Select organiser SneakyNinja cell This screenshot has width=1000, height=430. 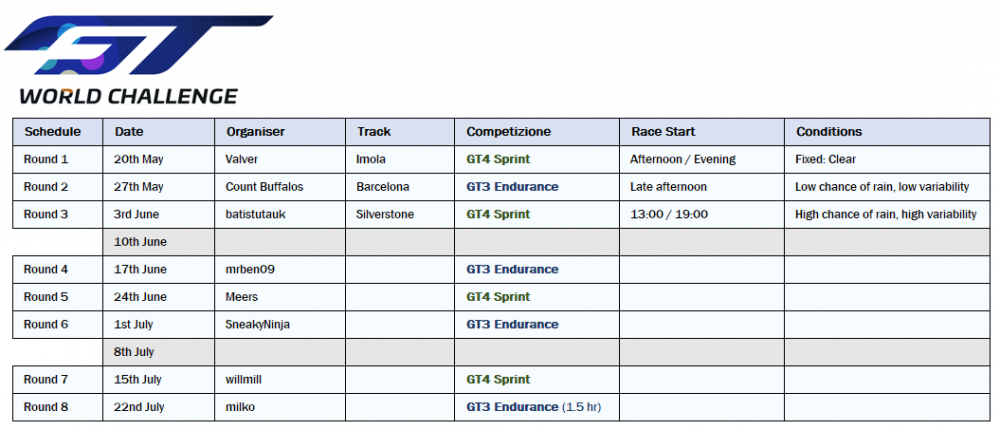click(258, 324)
